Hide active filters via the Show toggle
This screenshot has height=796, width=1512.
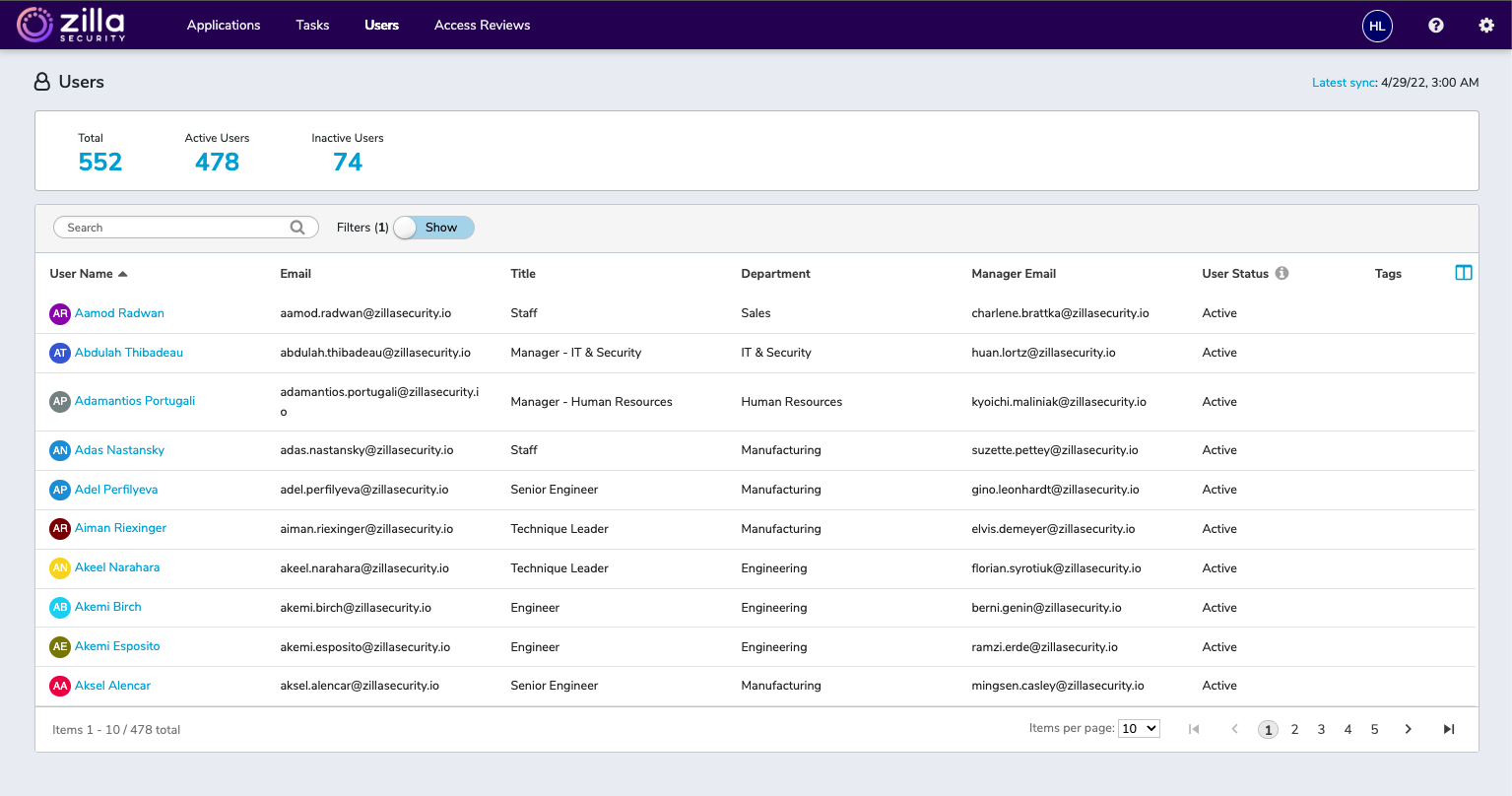pyautogui.click(x=433, y=227)
